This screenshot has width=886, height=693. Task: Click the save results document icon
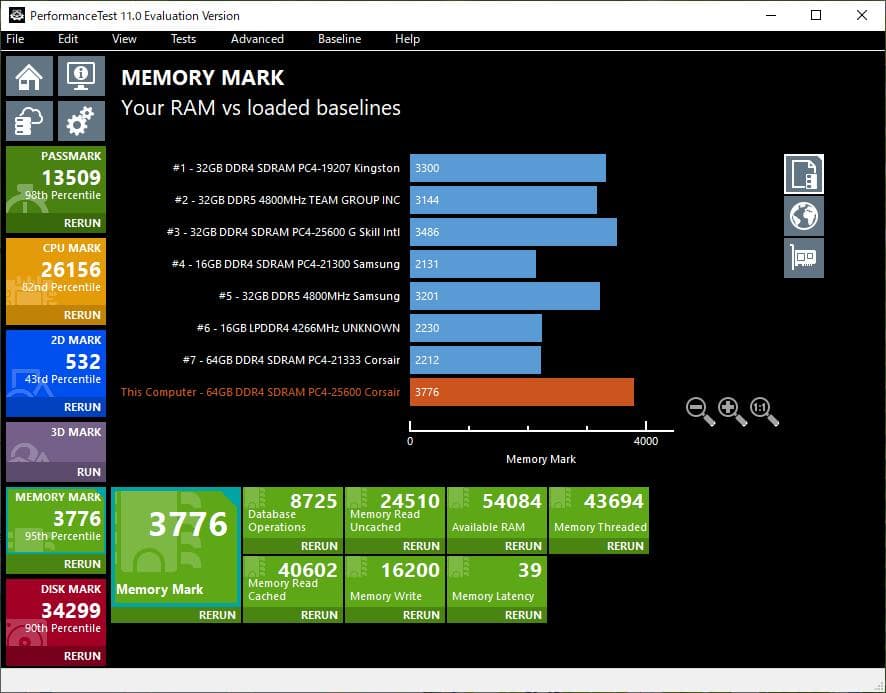tap(804, 174)
